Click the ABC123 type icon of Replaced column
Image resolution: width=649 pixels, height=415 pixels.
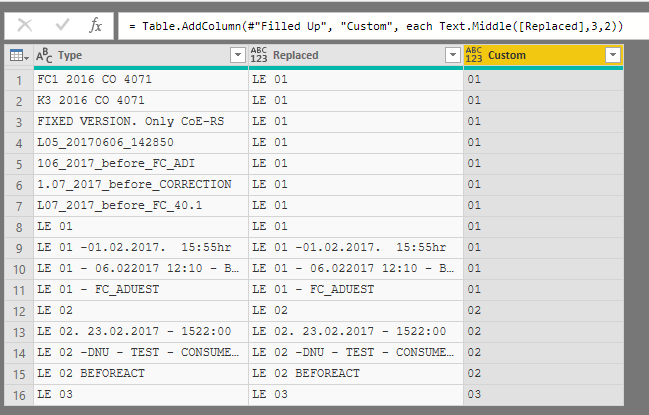[259, 55]
